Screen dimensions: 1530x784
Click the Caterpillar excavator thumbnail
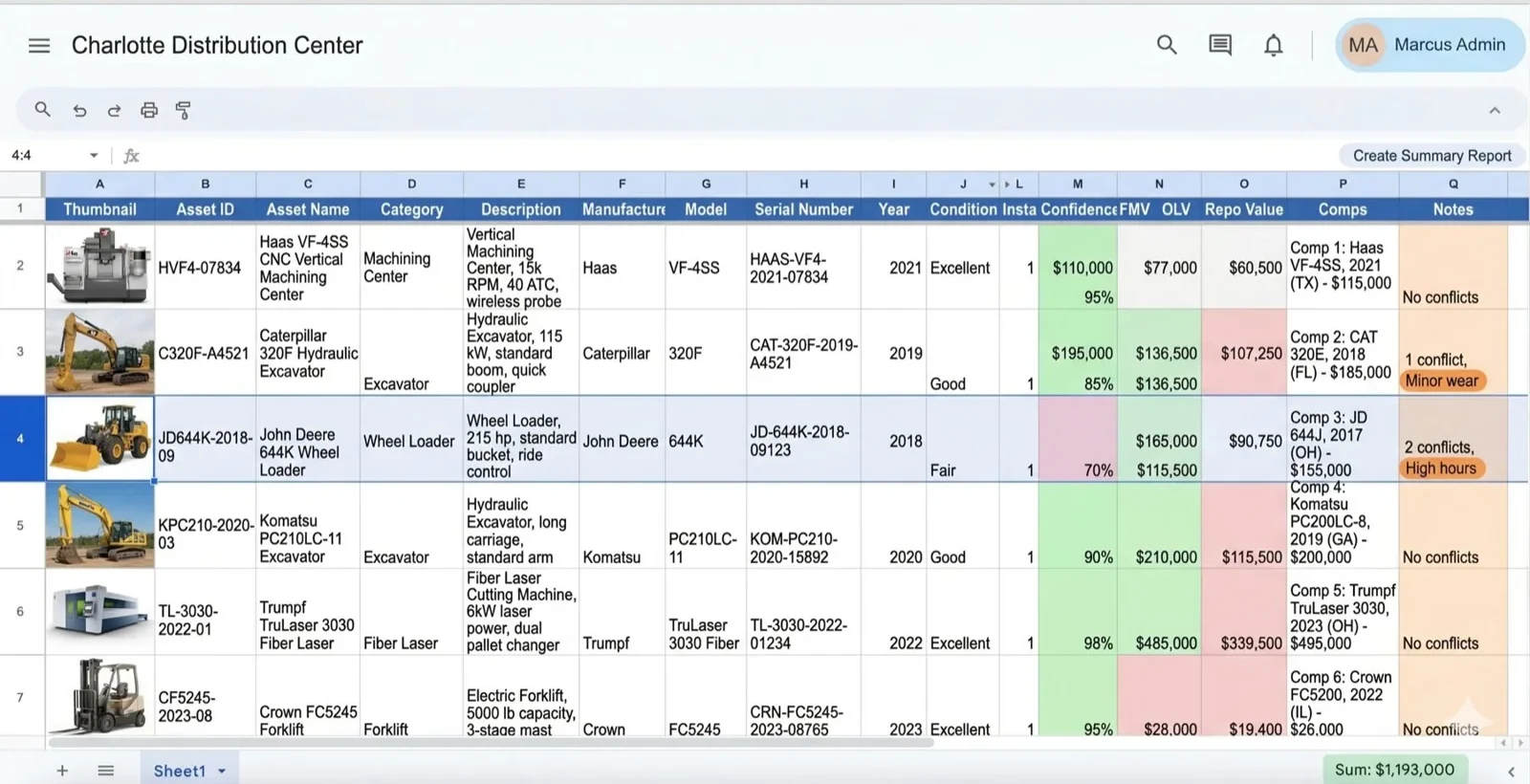click(99, 352)
